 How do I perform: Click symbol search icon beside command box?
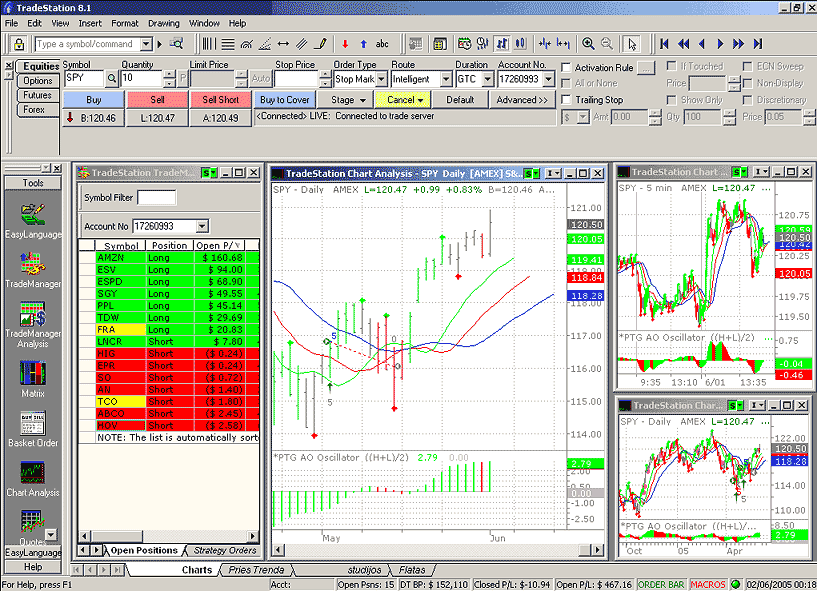pos(177,44)
